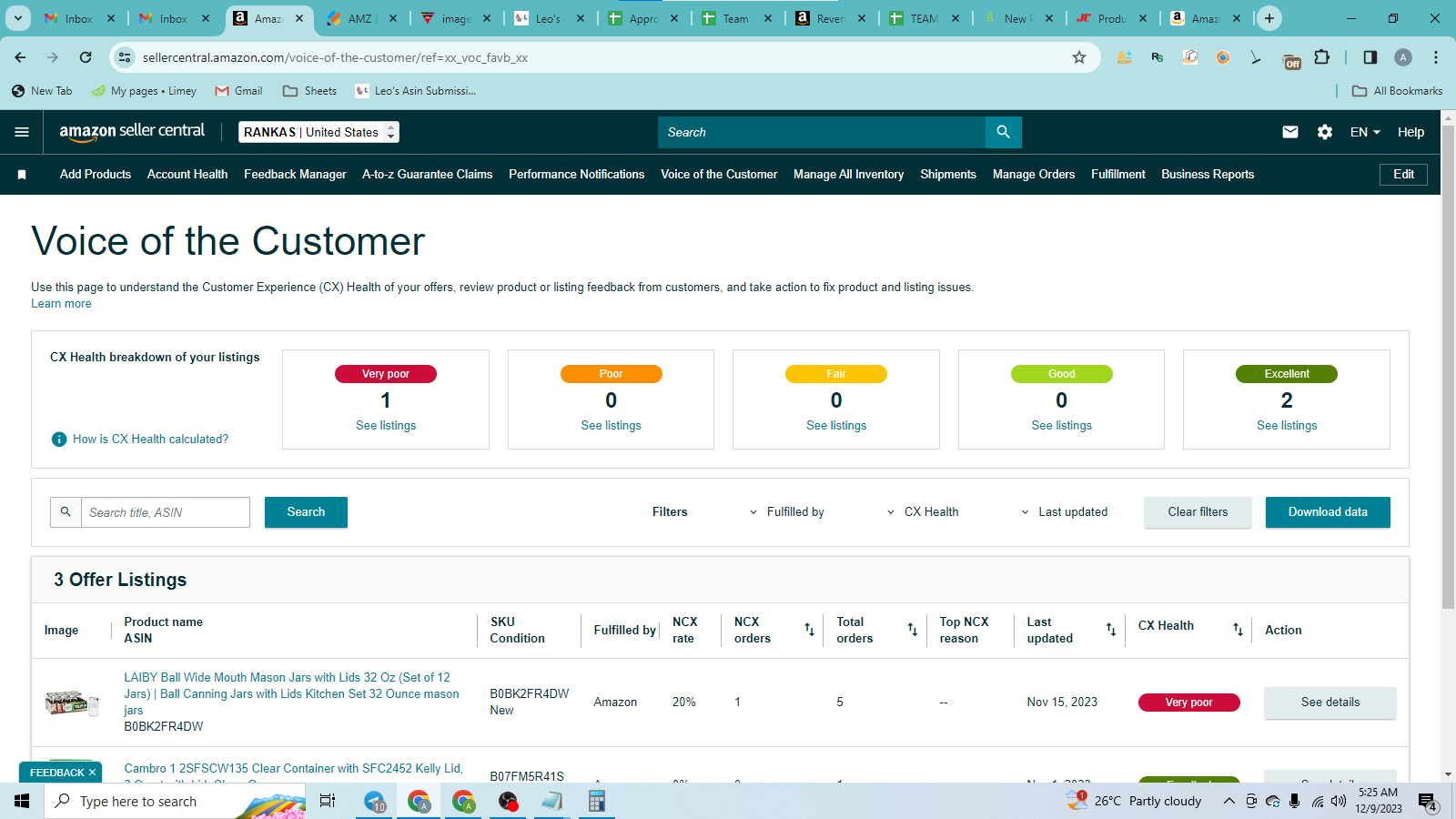The height and width of the screenshot is (819, 1456).
Task: Open the settings gear icon
Action: pos(1324,132)
